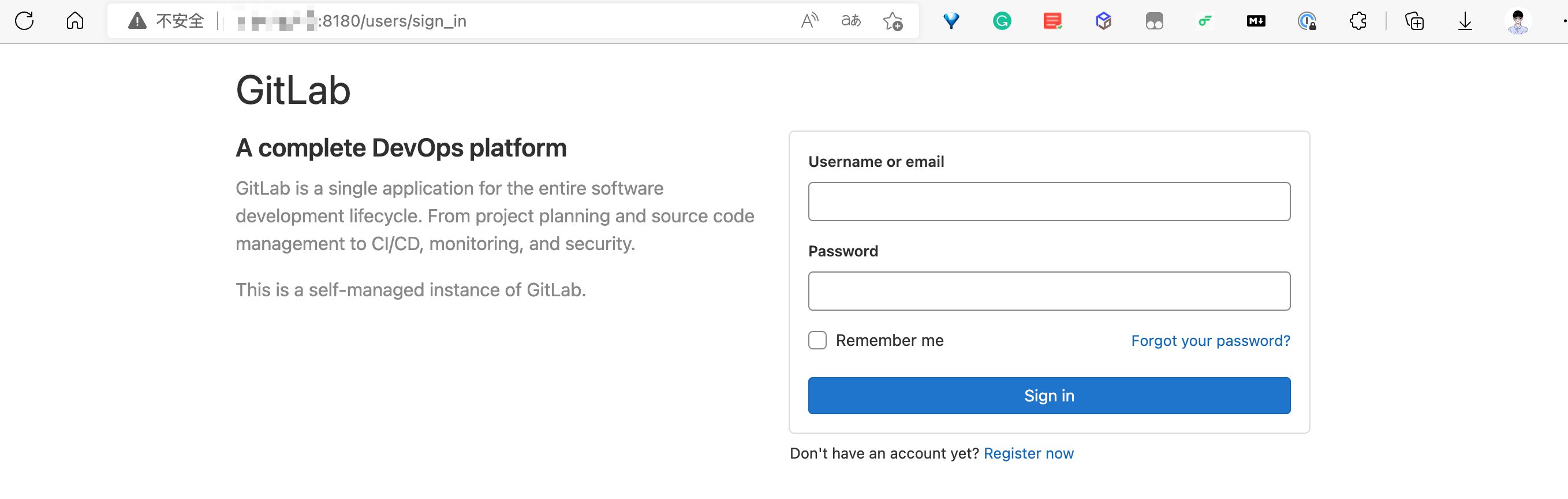Click the blue funnel extension icon

click(951, 21)
